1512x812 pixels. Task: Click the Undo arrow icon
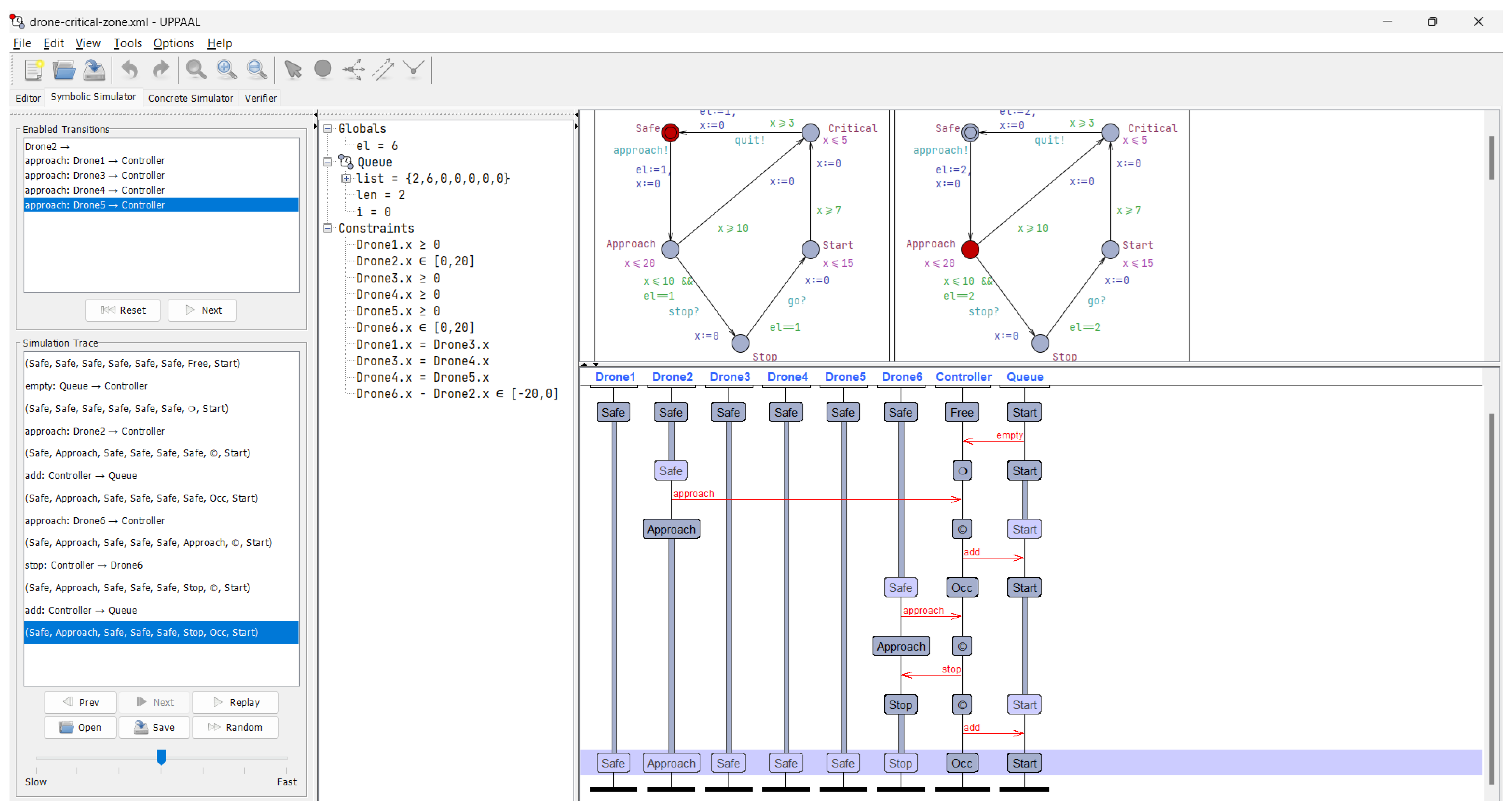click(x=129, y=70)
